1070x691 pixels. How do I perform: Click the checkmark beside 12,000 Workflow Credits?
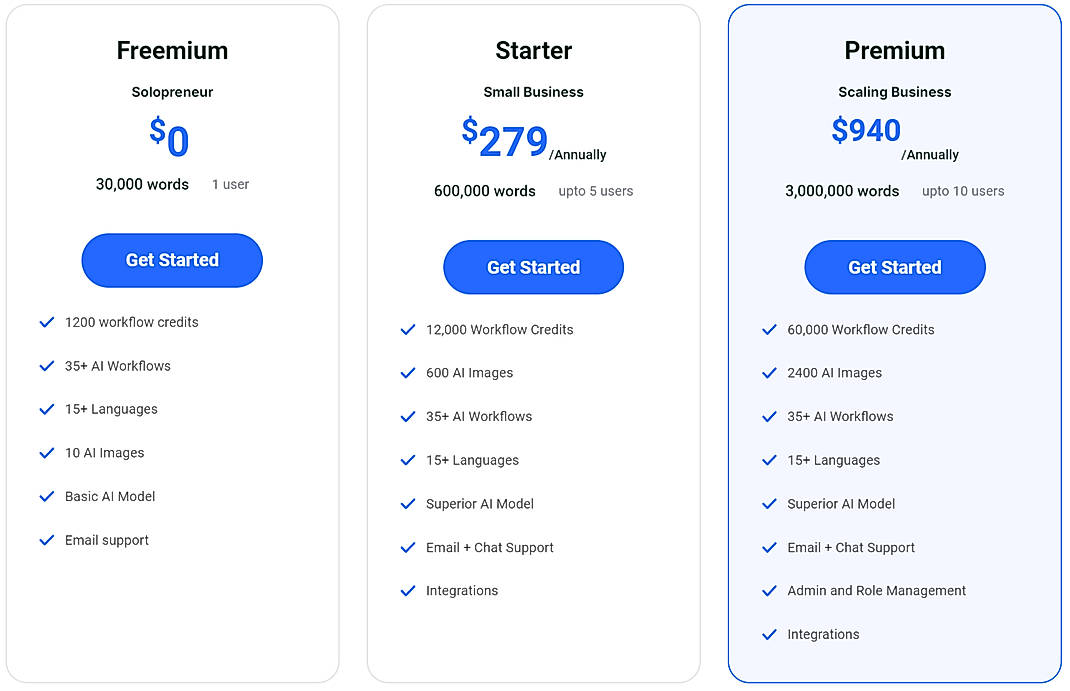coord(408,329)
